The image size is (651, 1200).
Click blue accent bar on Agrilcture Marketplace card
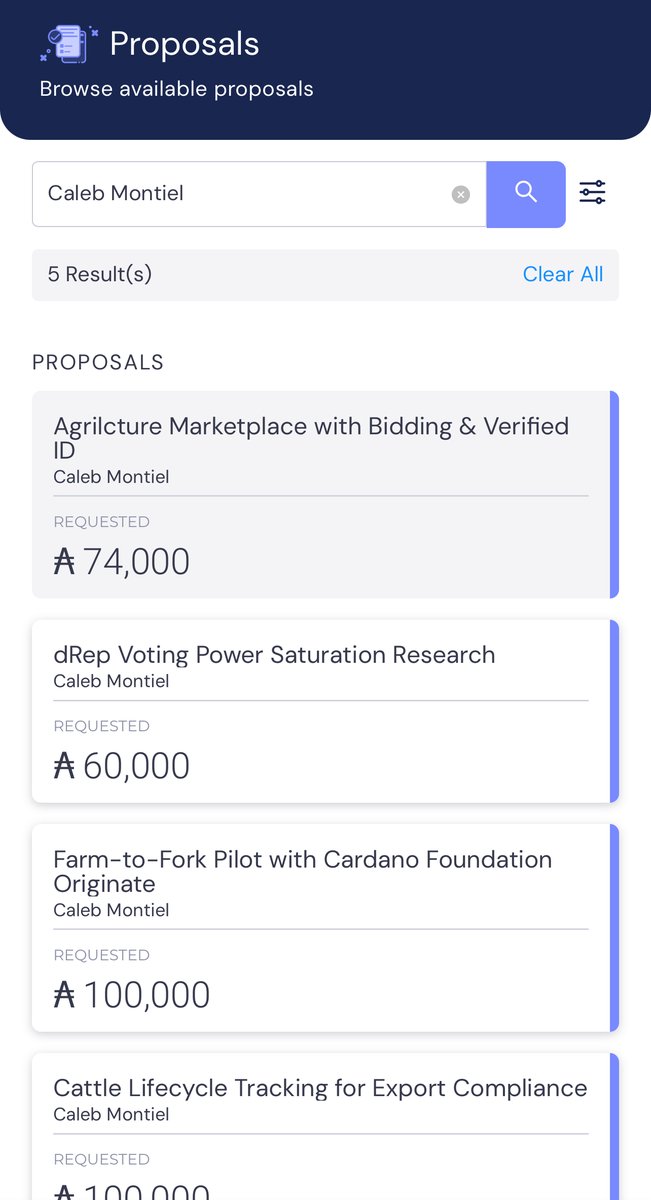(x=614, y=494)
